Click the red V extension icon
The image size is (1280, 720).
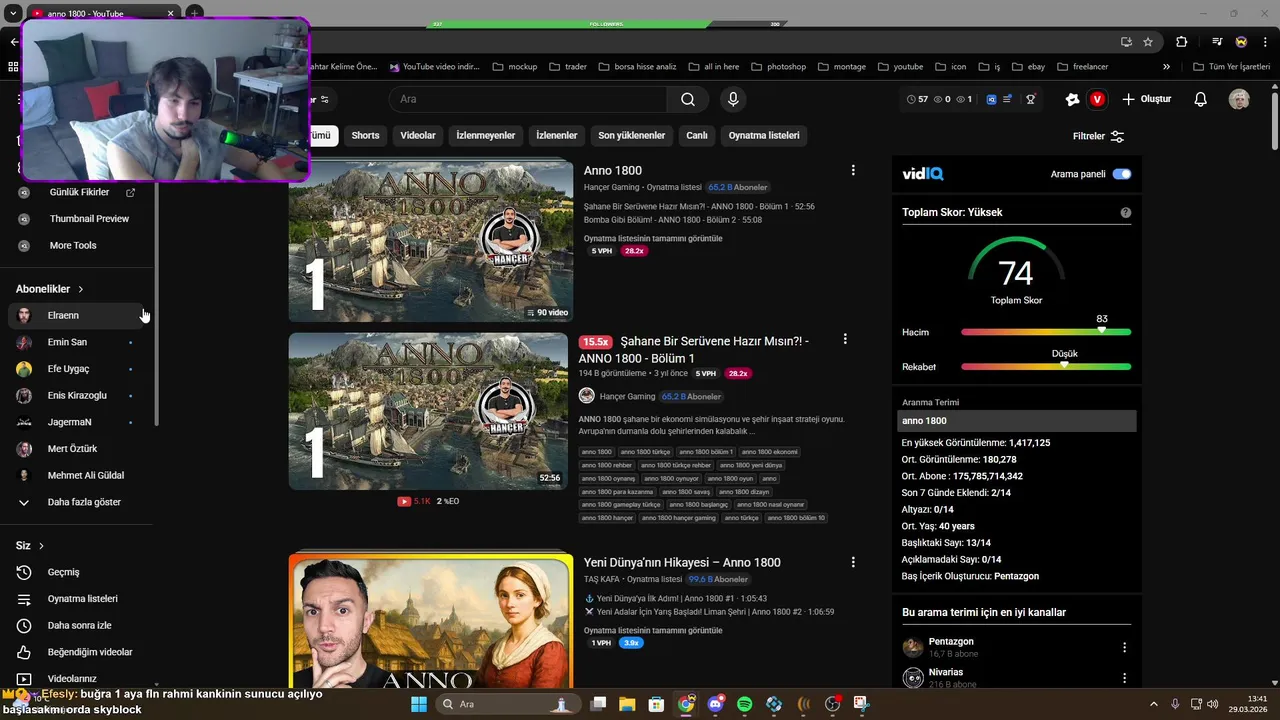point(1097,99)
